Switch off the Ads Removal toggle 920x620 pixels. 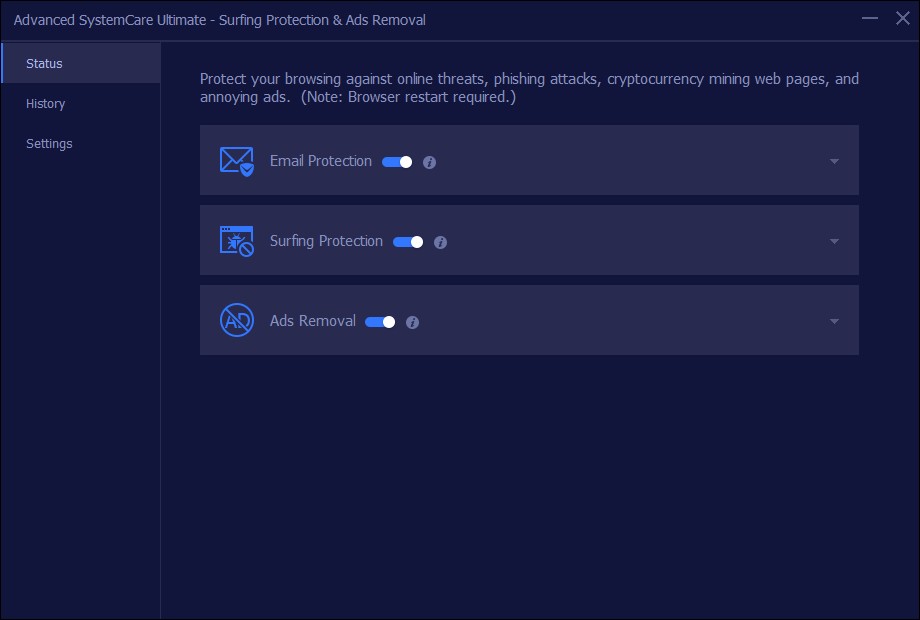[379, 321]
